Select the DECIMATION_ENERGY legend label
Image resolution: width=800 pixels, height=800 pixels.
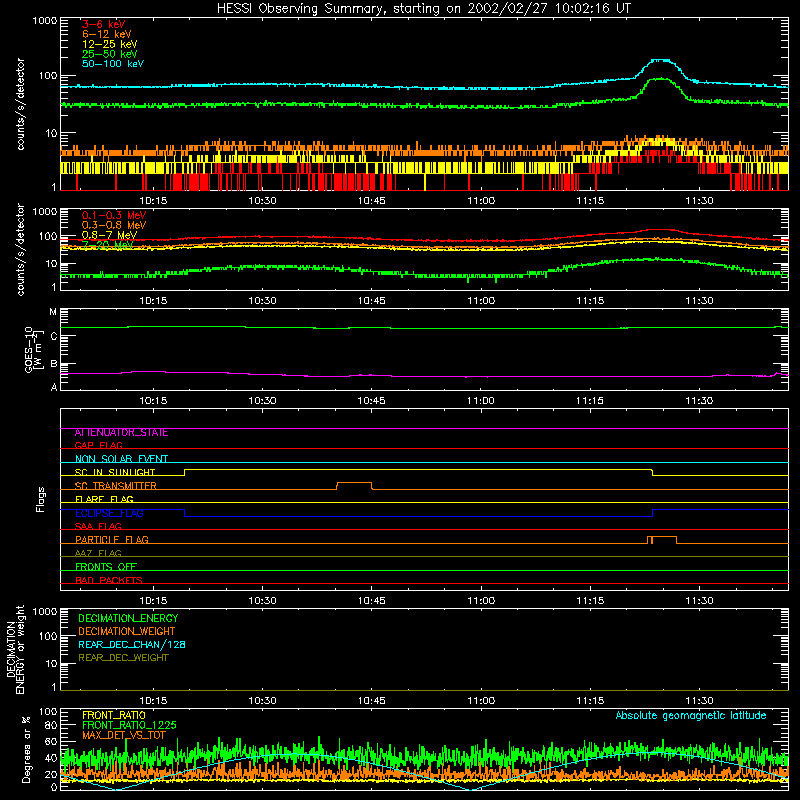pyautogui.click(x=128, y=618)
